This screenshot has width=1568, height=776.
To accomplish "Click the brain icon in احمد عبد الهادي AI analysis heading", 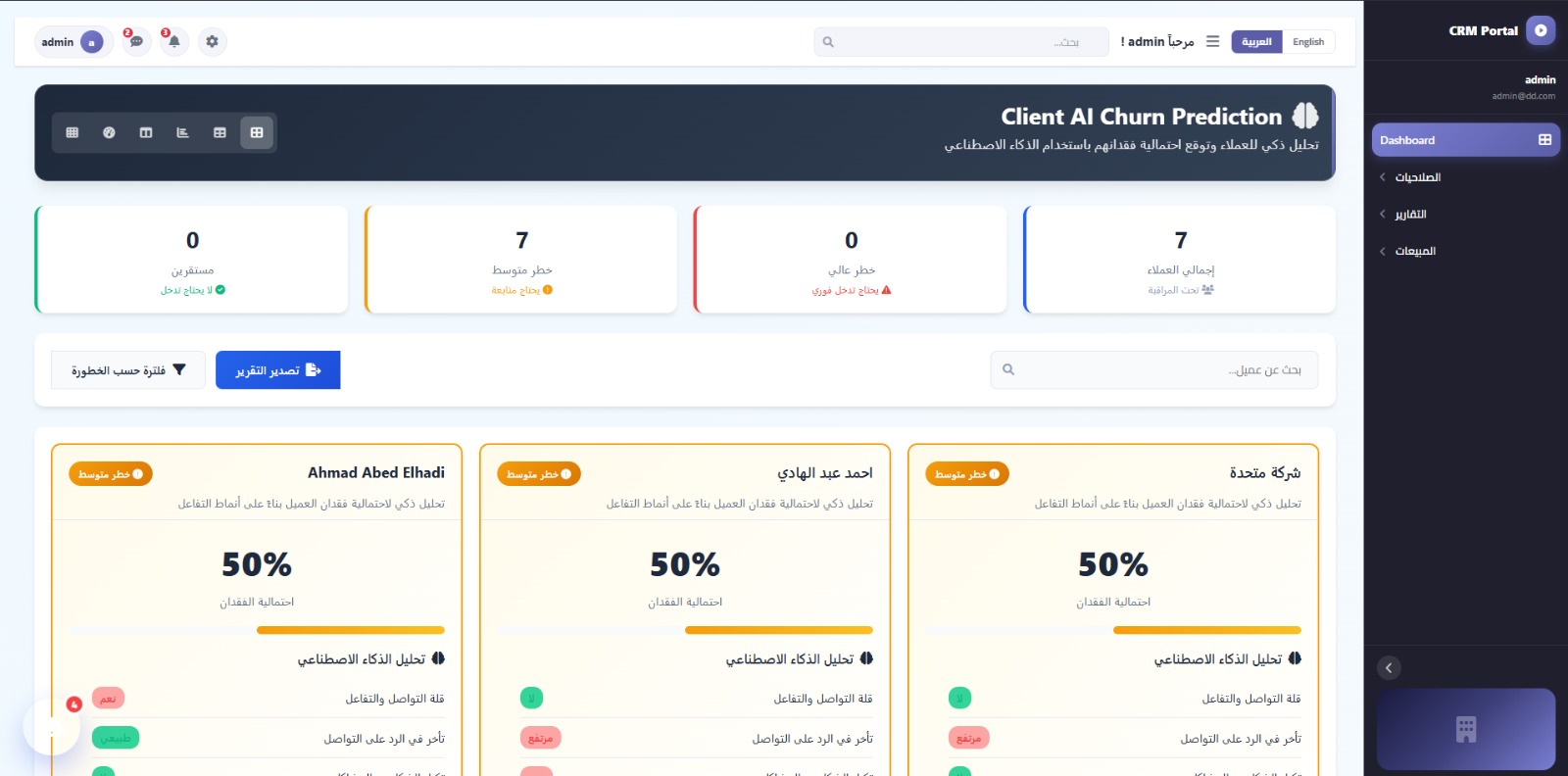I will pos(866,658).
